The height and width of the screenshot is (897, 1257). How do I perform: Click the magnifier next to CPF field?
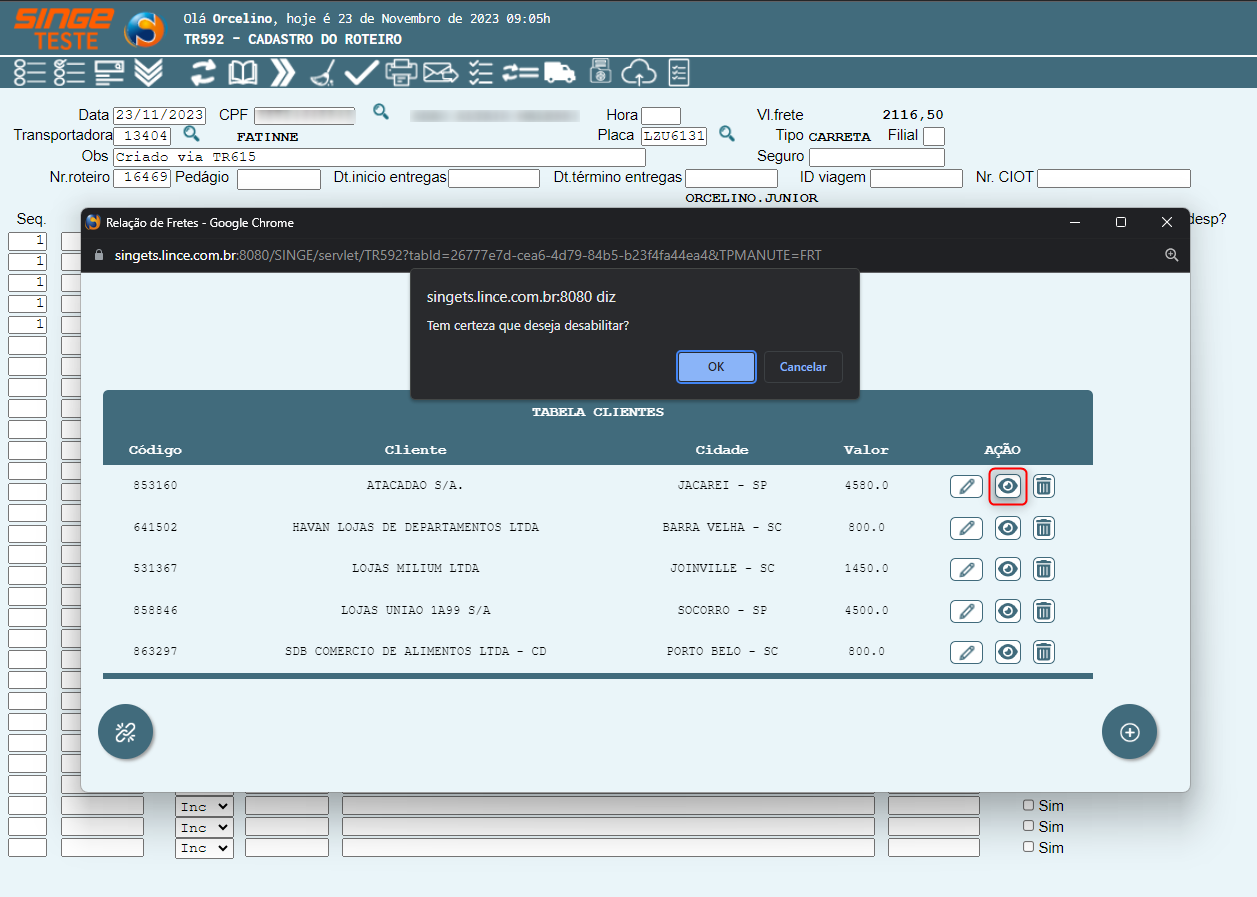pos(381,112)
